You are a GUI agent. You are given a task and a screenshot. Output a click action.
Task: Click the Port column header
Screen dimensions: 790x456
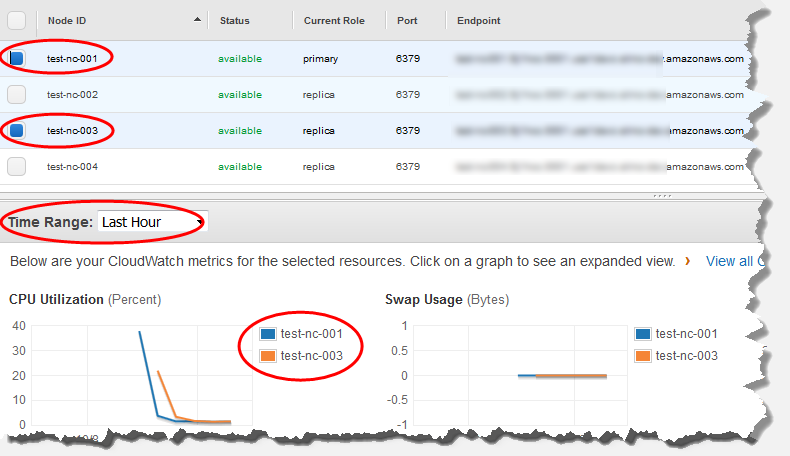407,21
